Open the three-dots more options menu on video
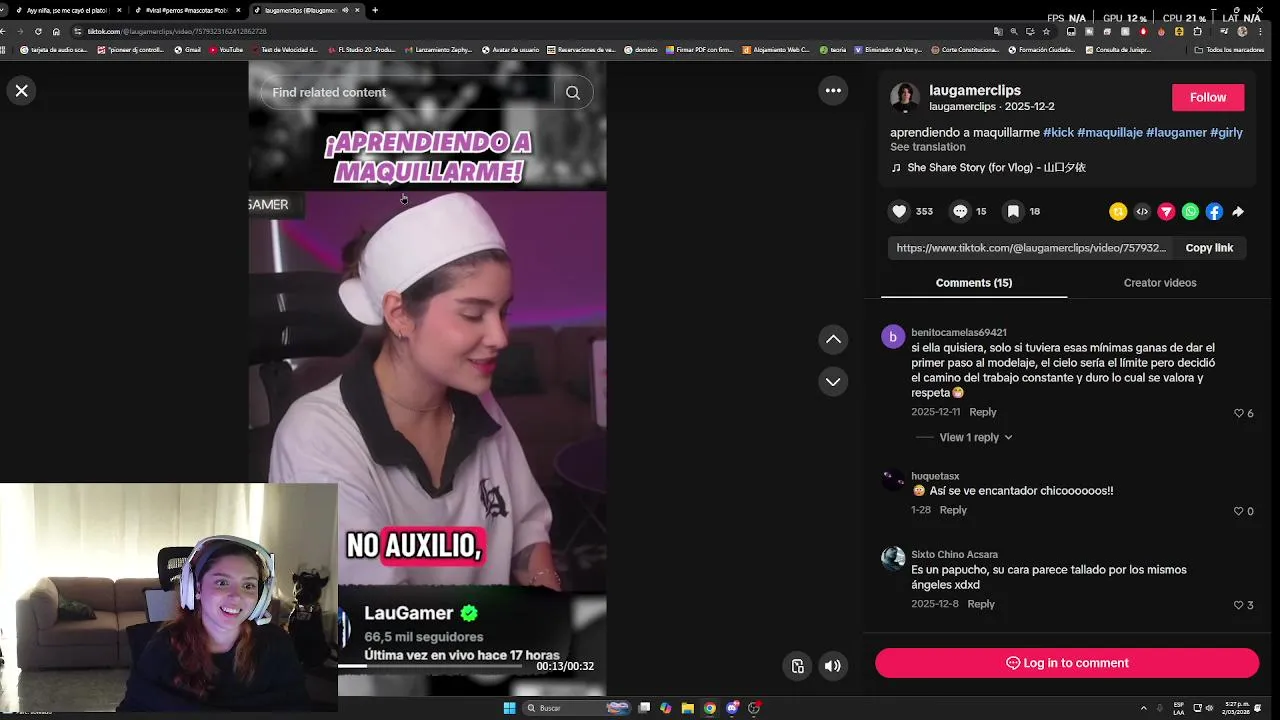This screenshot has width=1280, height=720. tap(833, 90)
